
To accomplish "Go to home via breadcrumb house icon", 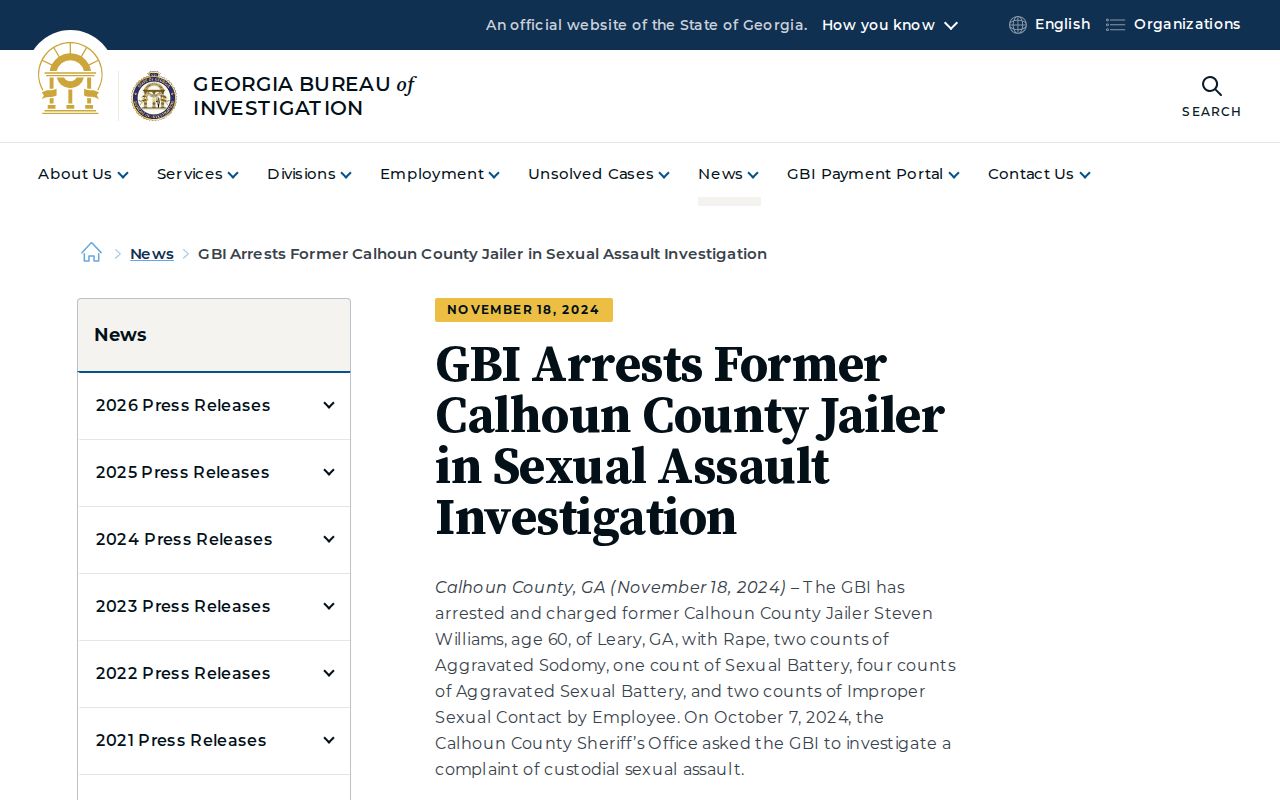I will coord(91,253).
